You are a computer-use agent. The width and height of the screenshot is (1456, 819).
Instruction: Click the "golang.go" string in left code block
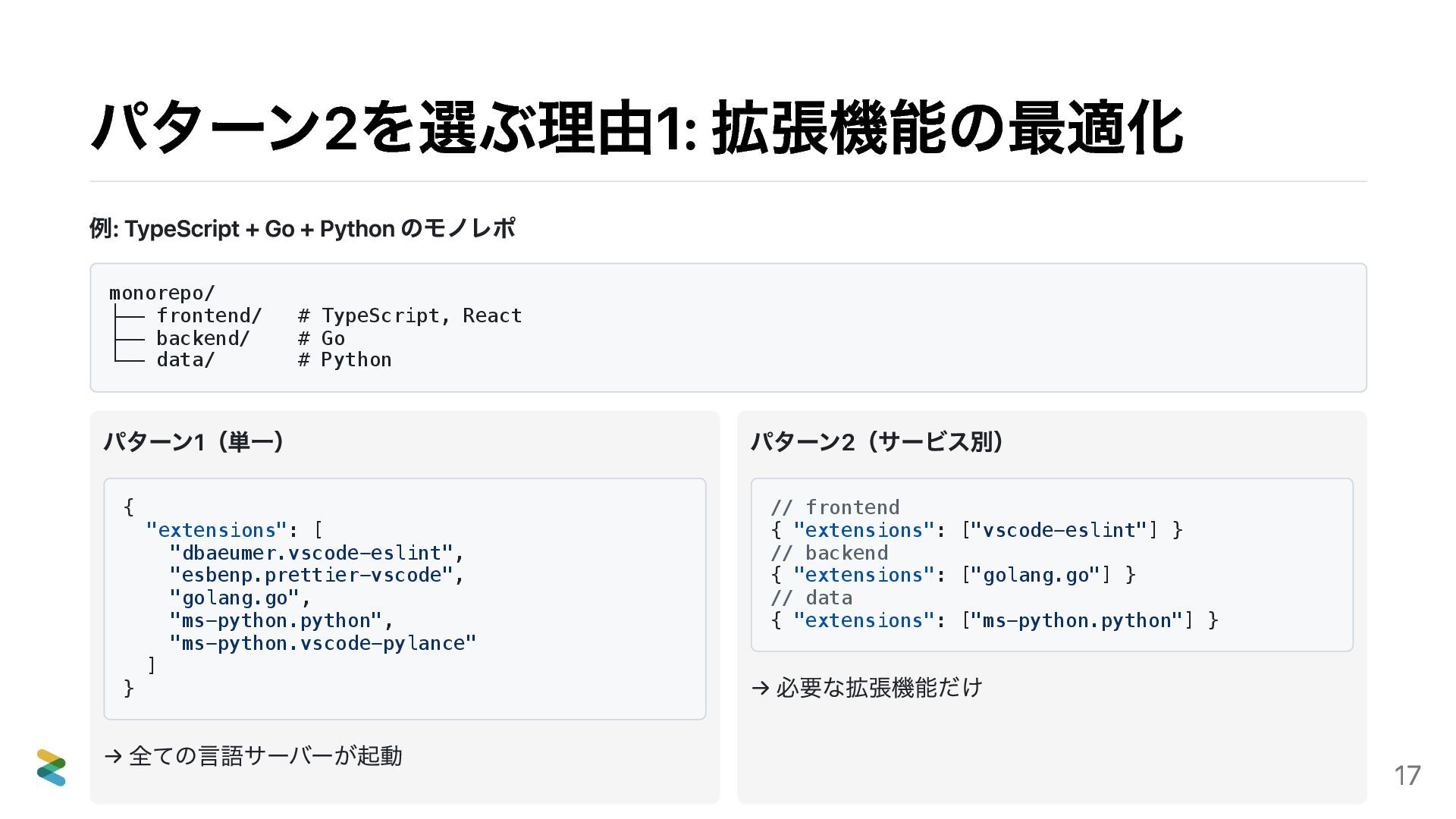click(x=235, y=598)
